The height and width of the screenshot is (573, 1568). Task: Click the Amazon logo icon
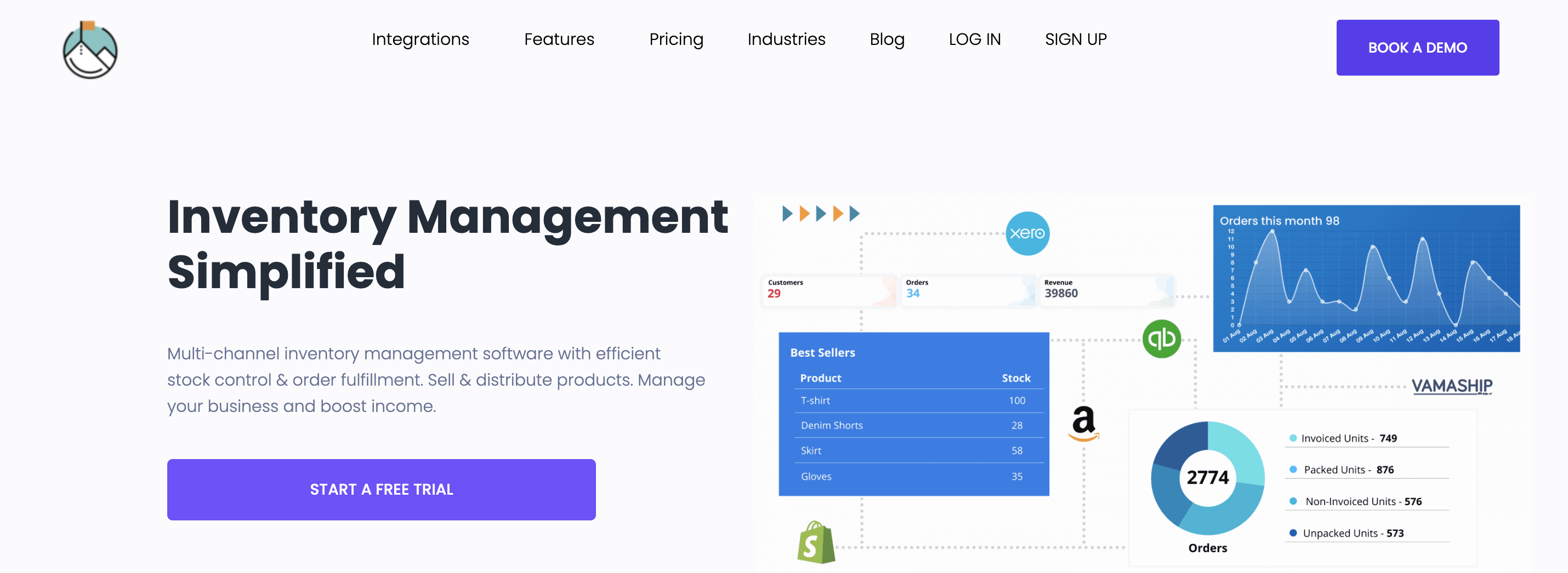coord(1083,423)
